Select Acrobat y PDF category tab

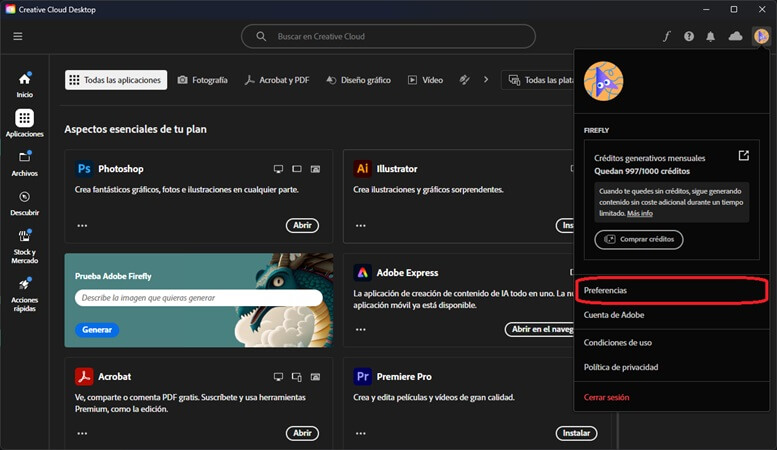click(x=277, y=80)
